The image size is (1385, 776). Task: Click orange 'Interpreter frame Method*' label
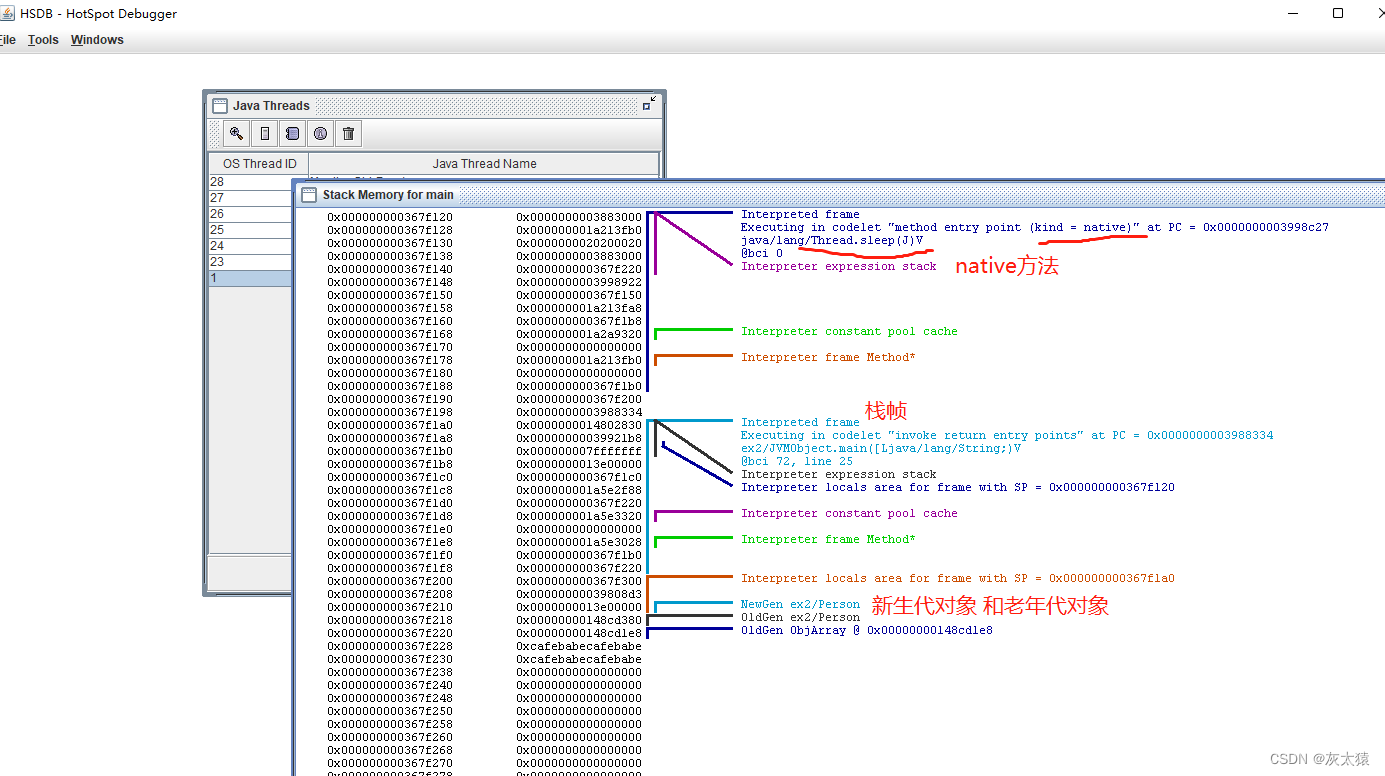pos(828,357)
